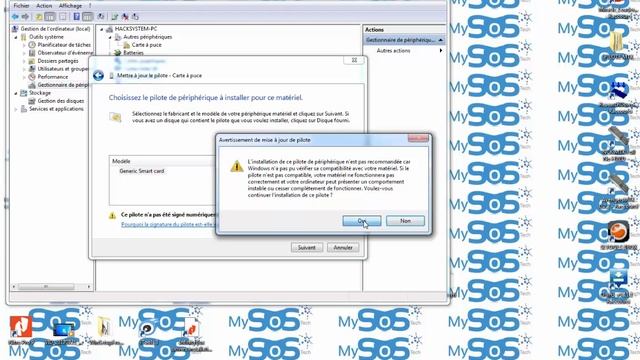Image resolution: width=640 pixels, height=360 pixels.
Task: Open the Fichier menu
Action: (21, 6)
